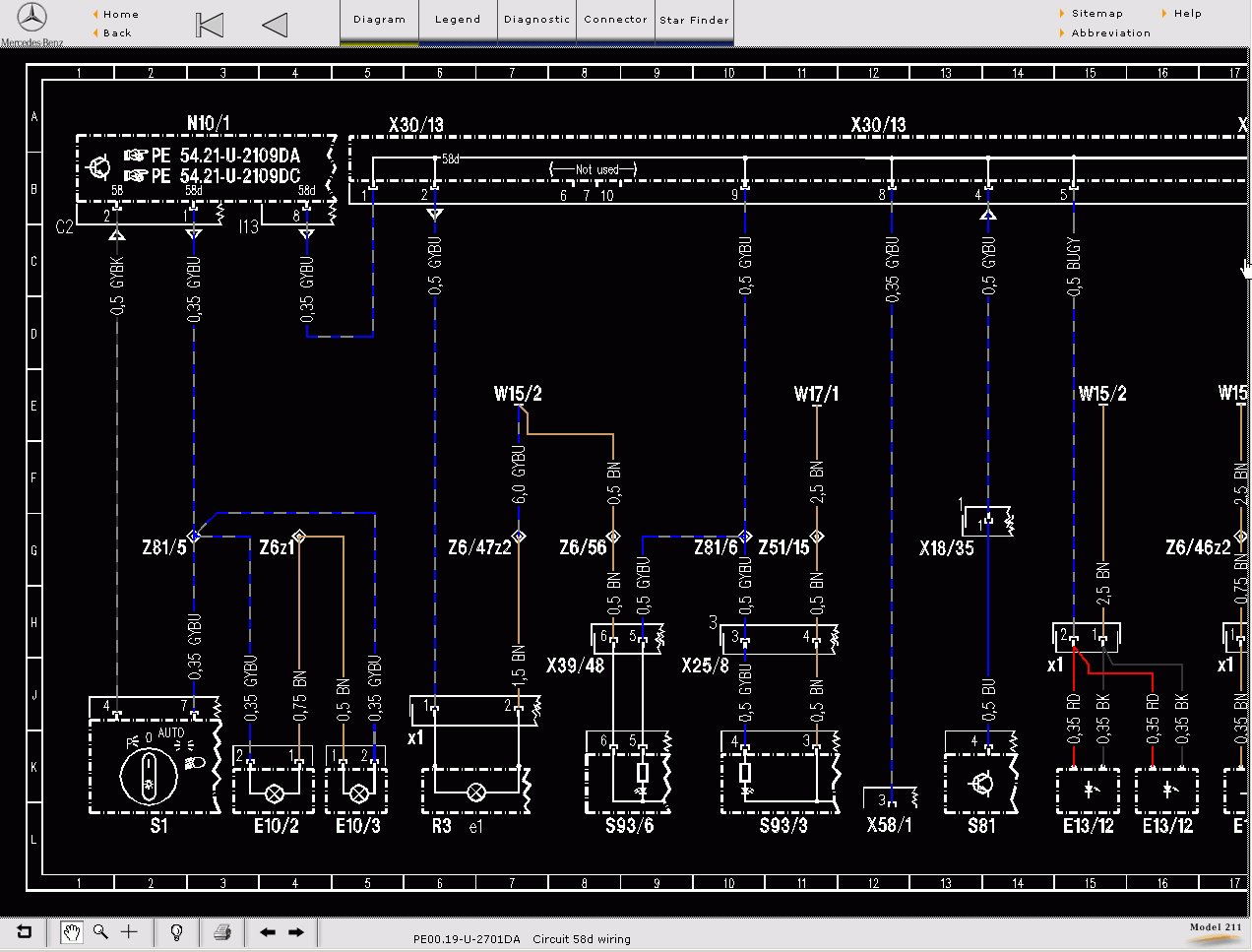Open the Sitemap link
Screen dimensions: 1252x952
(1095, 13)
